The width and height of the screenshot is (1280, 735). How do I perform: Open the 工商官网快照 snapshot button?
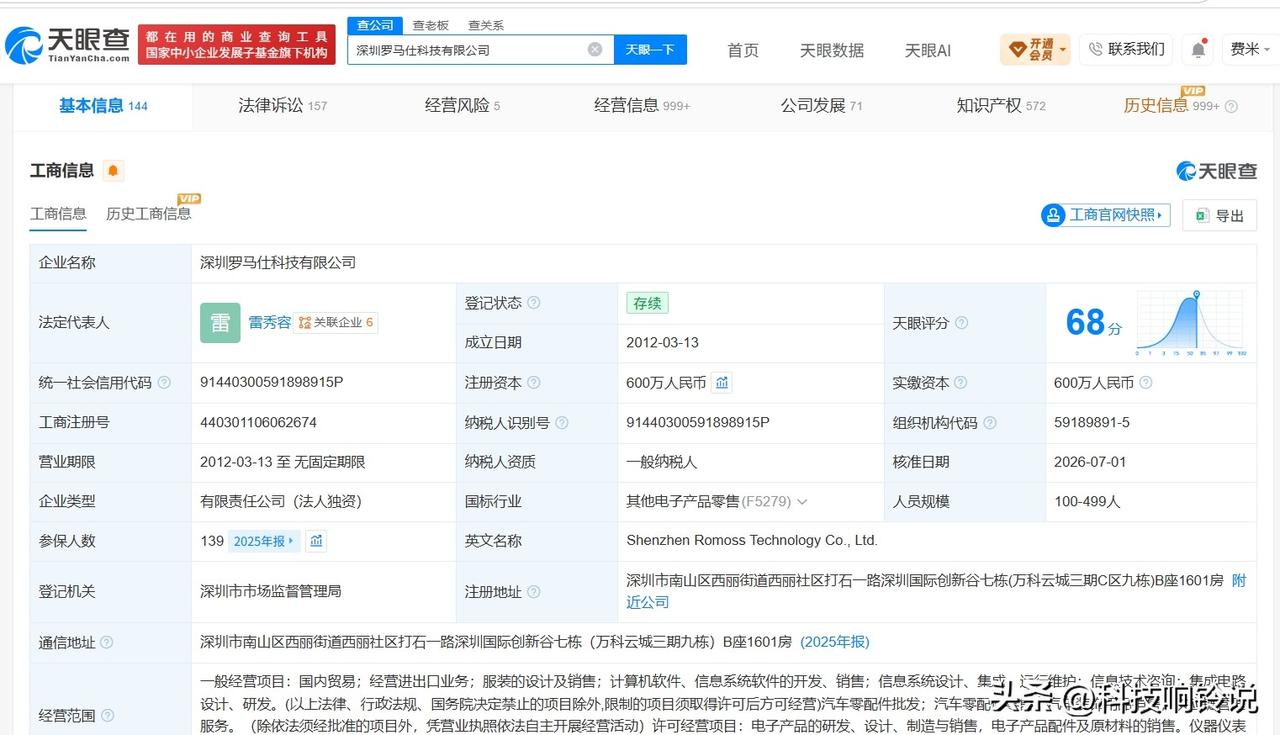[1105, 215]
